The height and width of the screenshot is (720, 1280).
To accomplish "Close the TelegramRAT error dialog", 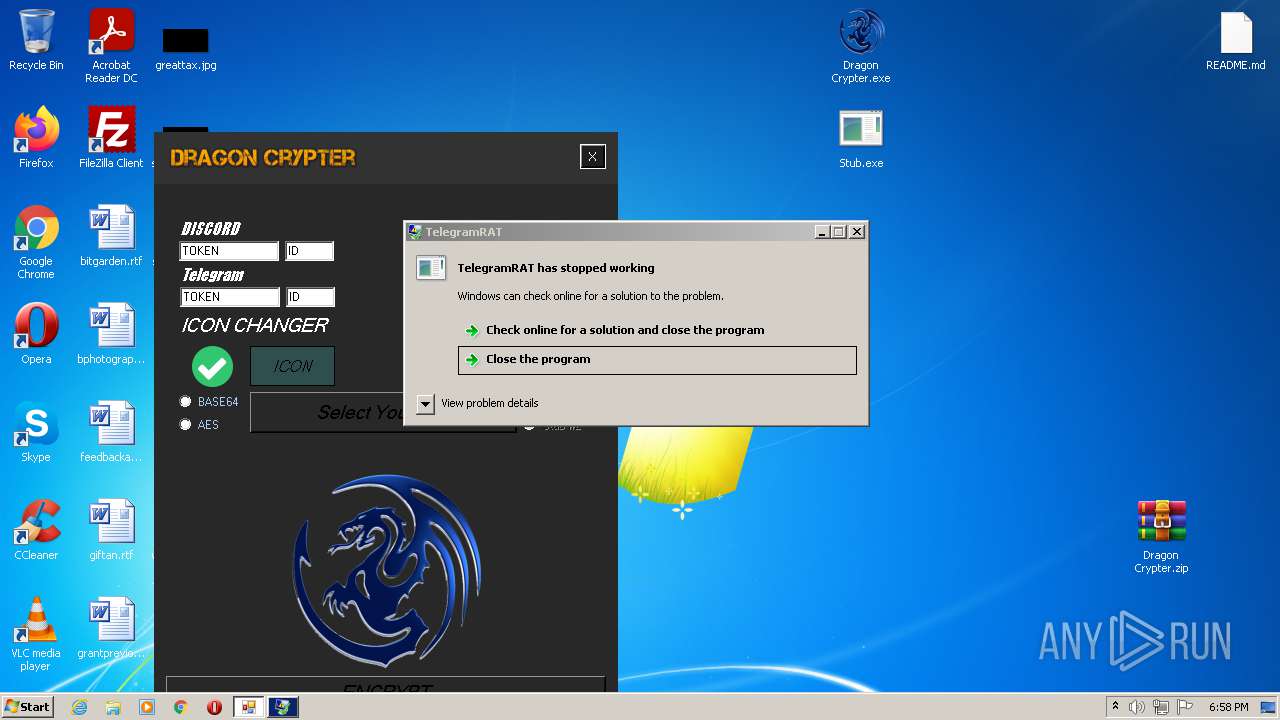I will (857, 232).
